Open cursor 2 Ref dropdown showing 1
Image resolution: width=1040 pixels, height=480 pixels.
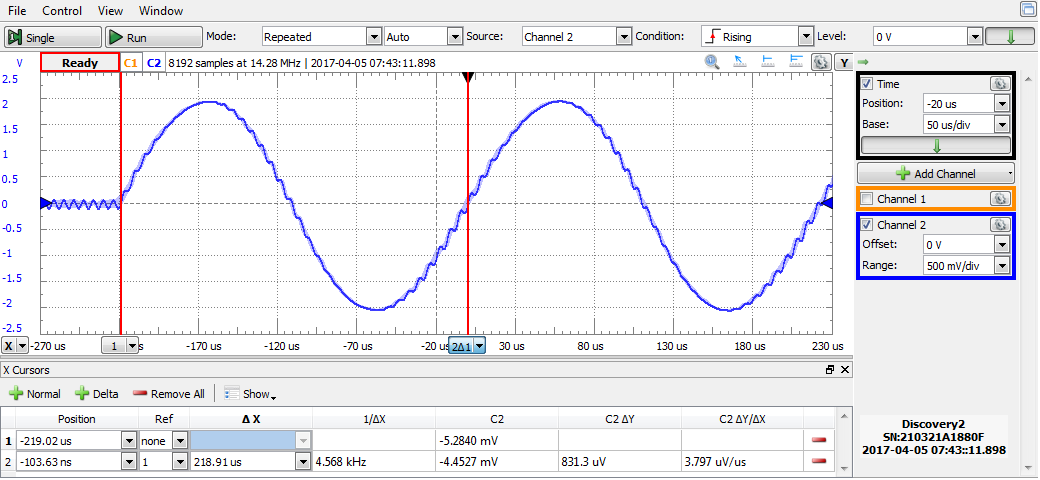179,461
